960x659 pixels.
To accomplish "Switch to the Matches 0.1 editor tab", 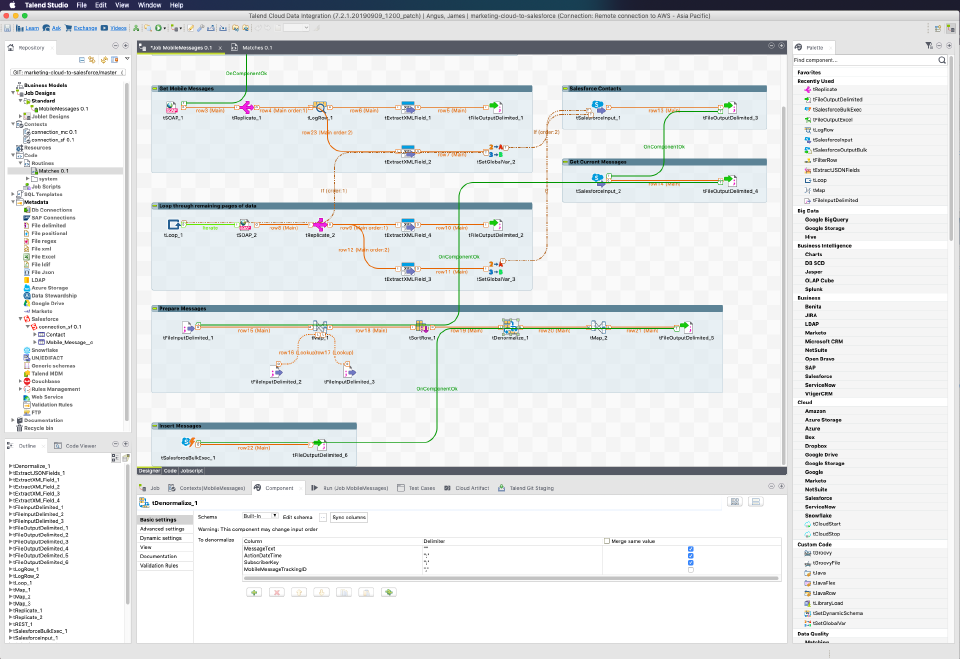I will point(250,47).
